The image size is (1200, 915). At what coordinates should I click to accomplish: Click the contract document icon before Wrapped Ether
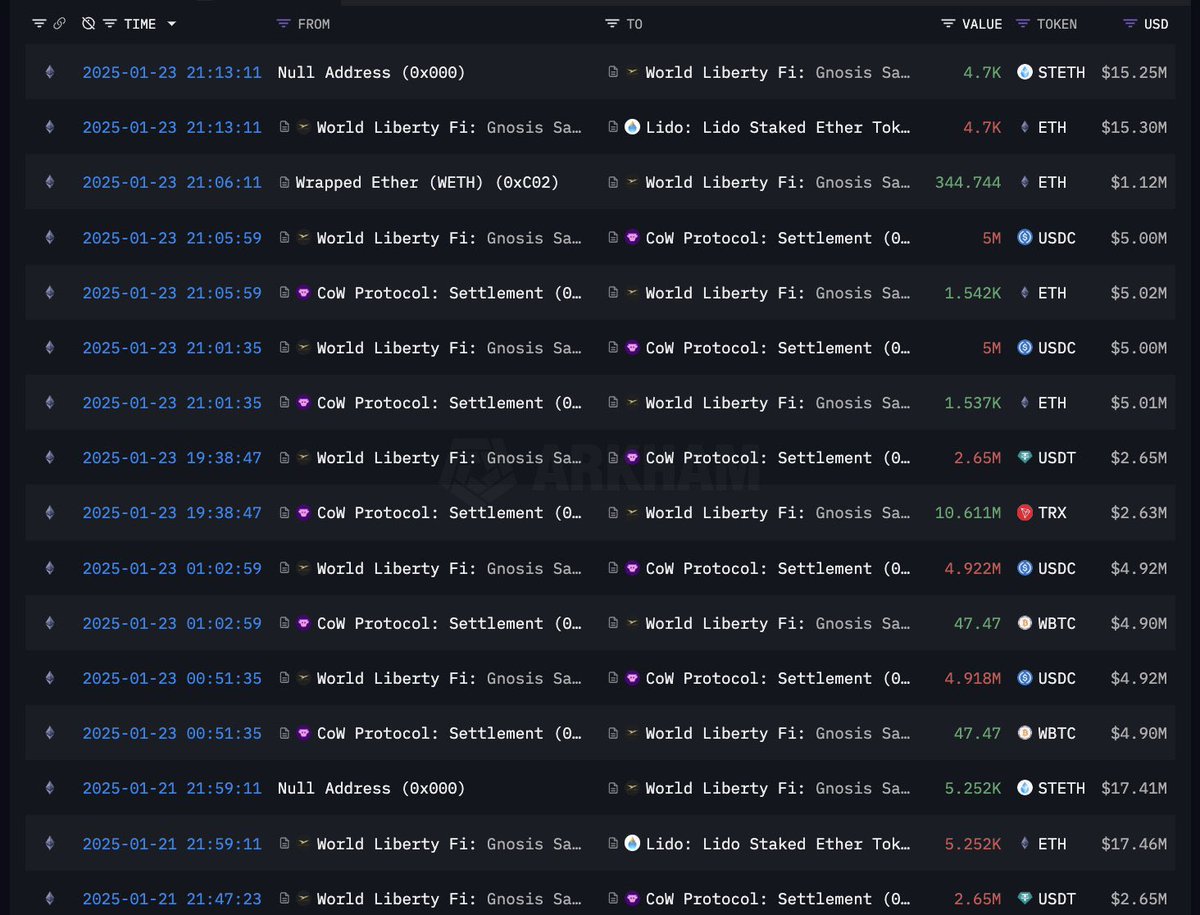(285, 182)
